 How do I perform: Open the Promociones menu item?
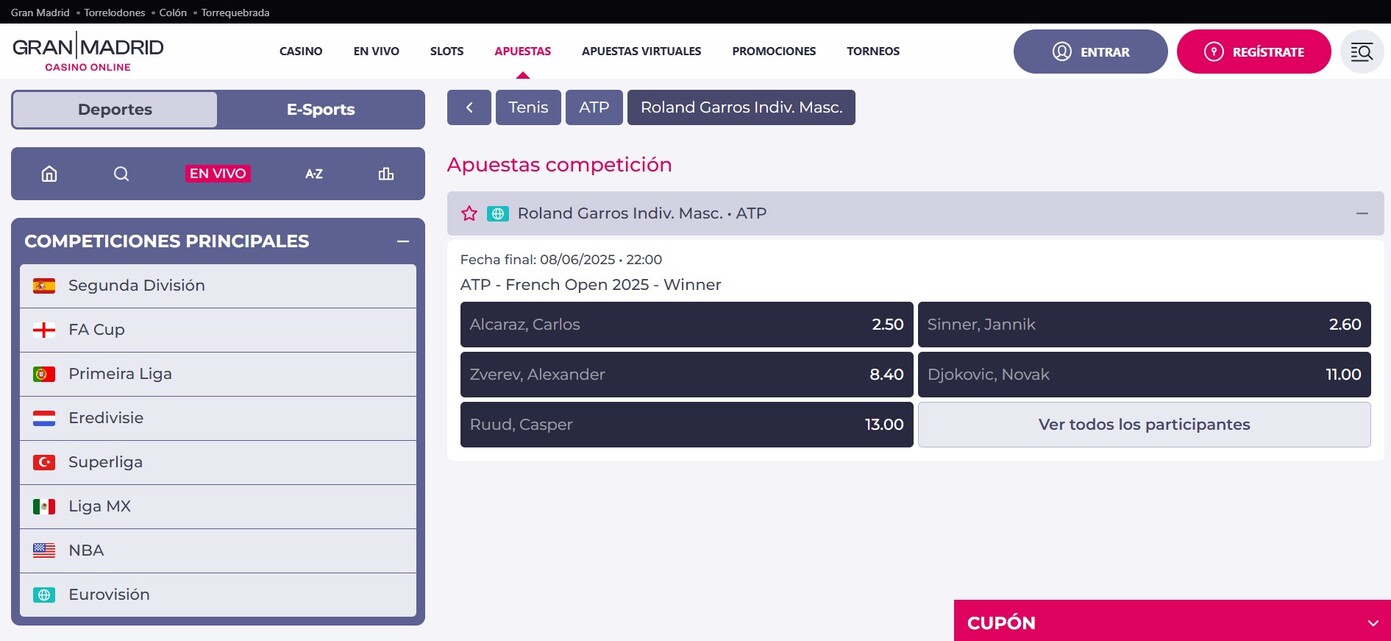(x=774, y=51)
